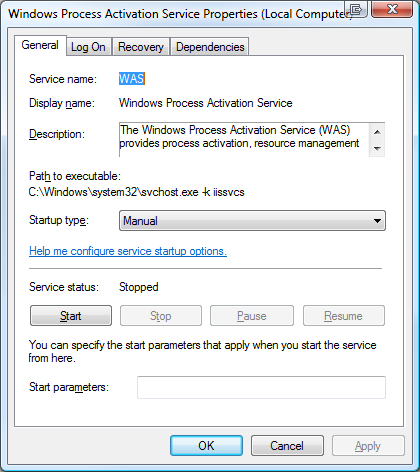Start the WAS service
420x472 pixels.
coord(71,316)
